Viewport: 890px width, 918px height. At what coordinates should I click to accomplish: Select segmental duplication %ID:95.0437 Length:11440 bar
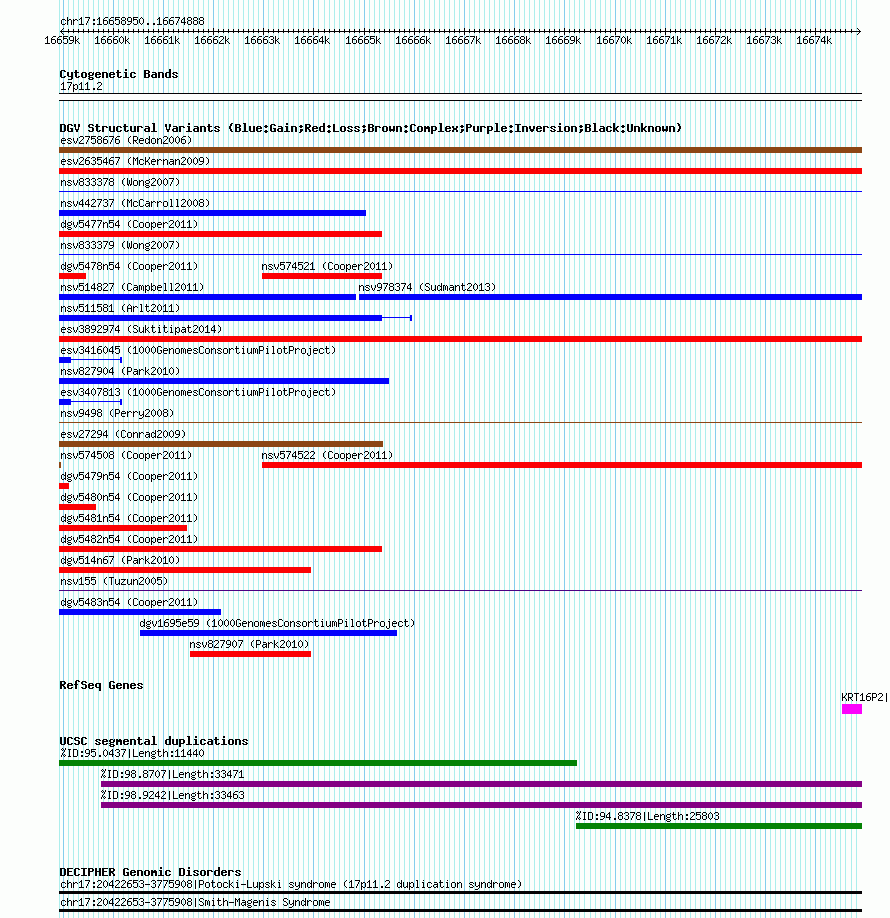coord(318,763)
